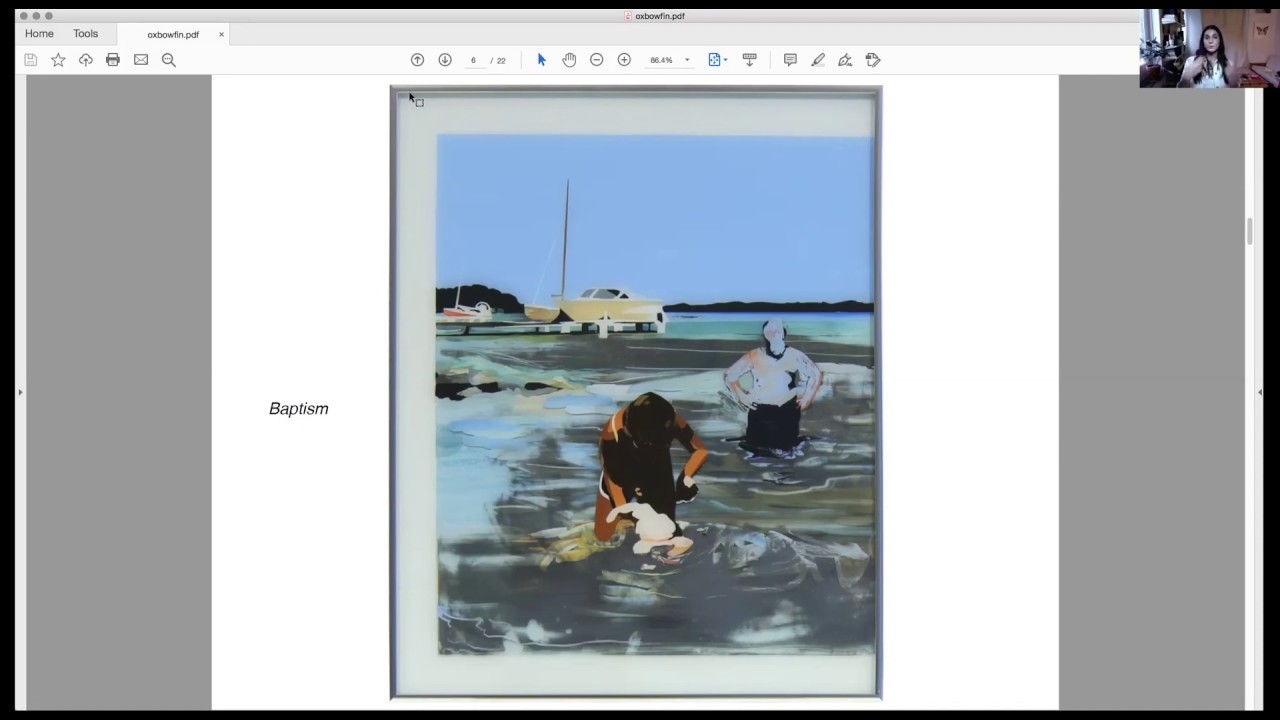Click the red close window button
Viewport: 1280px width, 720px height.
pos(23,16)
